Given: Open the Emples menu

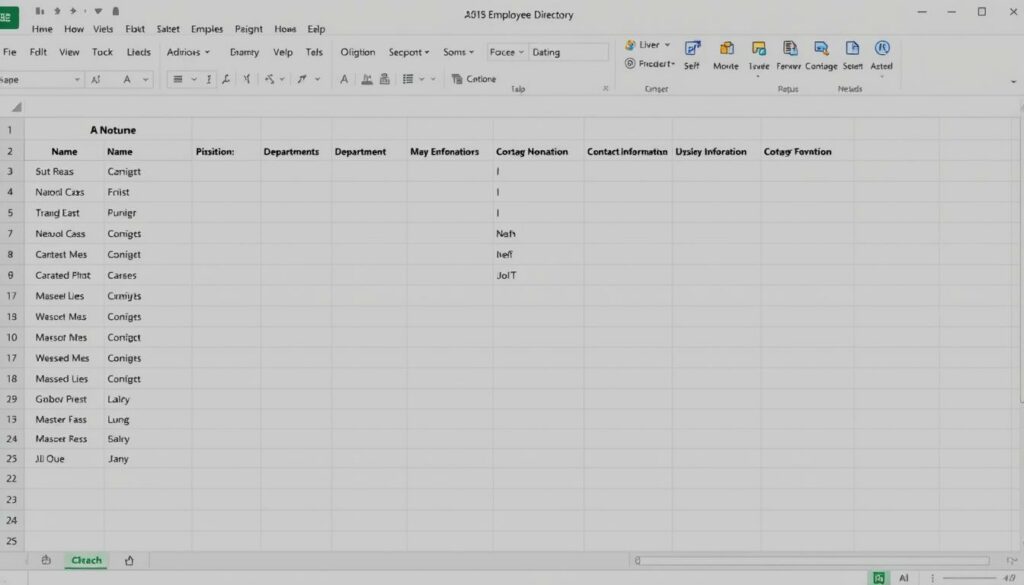Looking at the screenshot, I should click(x=206, y=29).
